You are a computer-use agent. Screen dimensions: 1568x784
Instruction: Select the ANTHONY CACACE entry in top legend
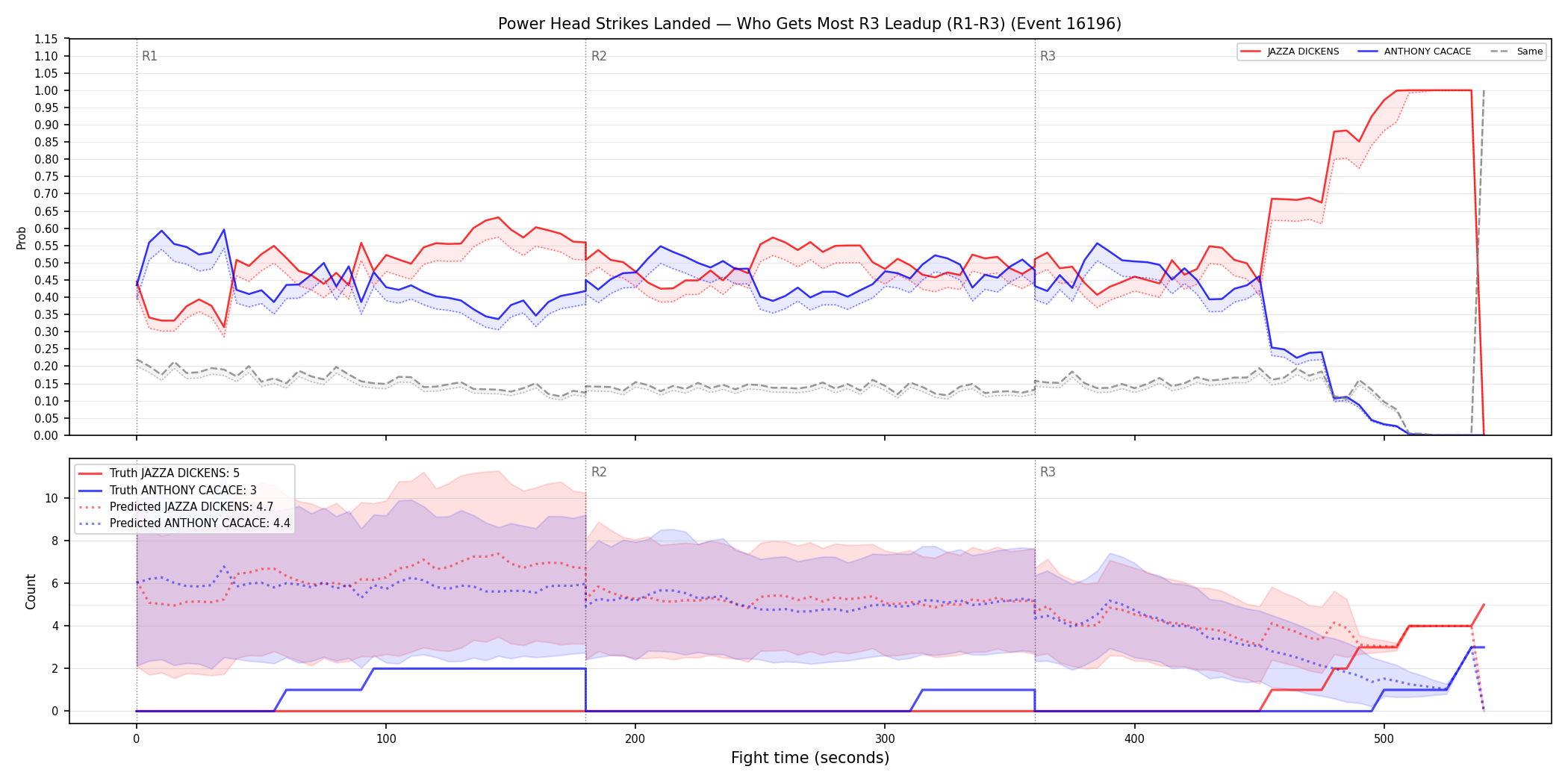(x=1415, y=52)
